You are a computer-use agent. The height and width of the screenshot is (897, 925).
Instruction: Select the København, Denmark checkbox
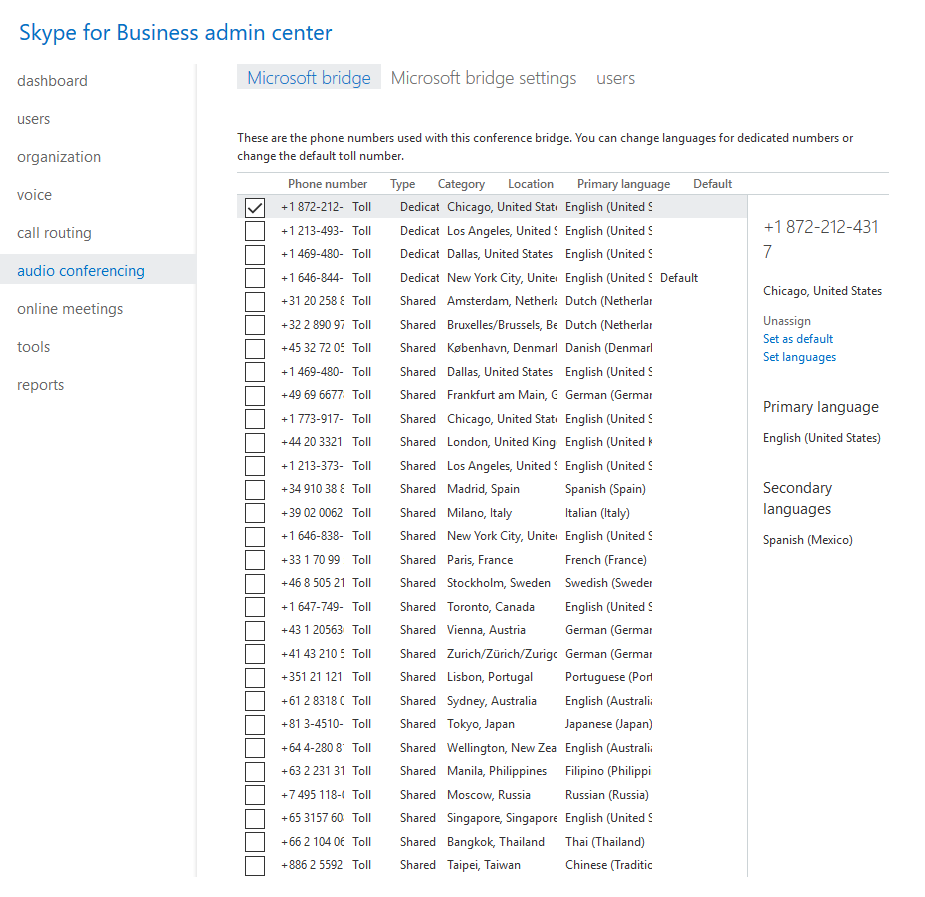(255, 349)
